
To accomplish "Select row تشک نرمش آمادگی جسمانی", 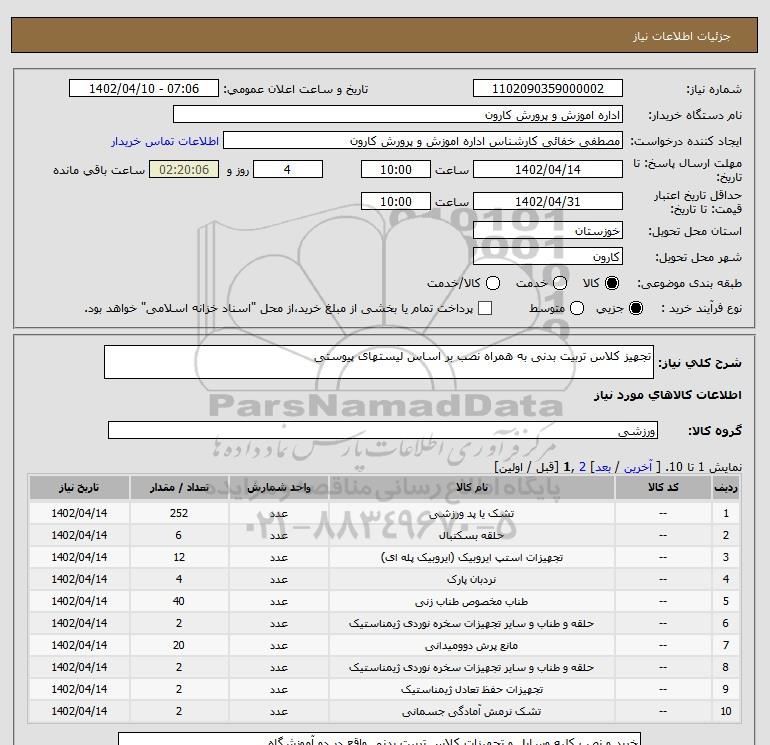I will pyautogui.click(x=384, y=711).
